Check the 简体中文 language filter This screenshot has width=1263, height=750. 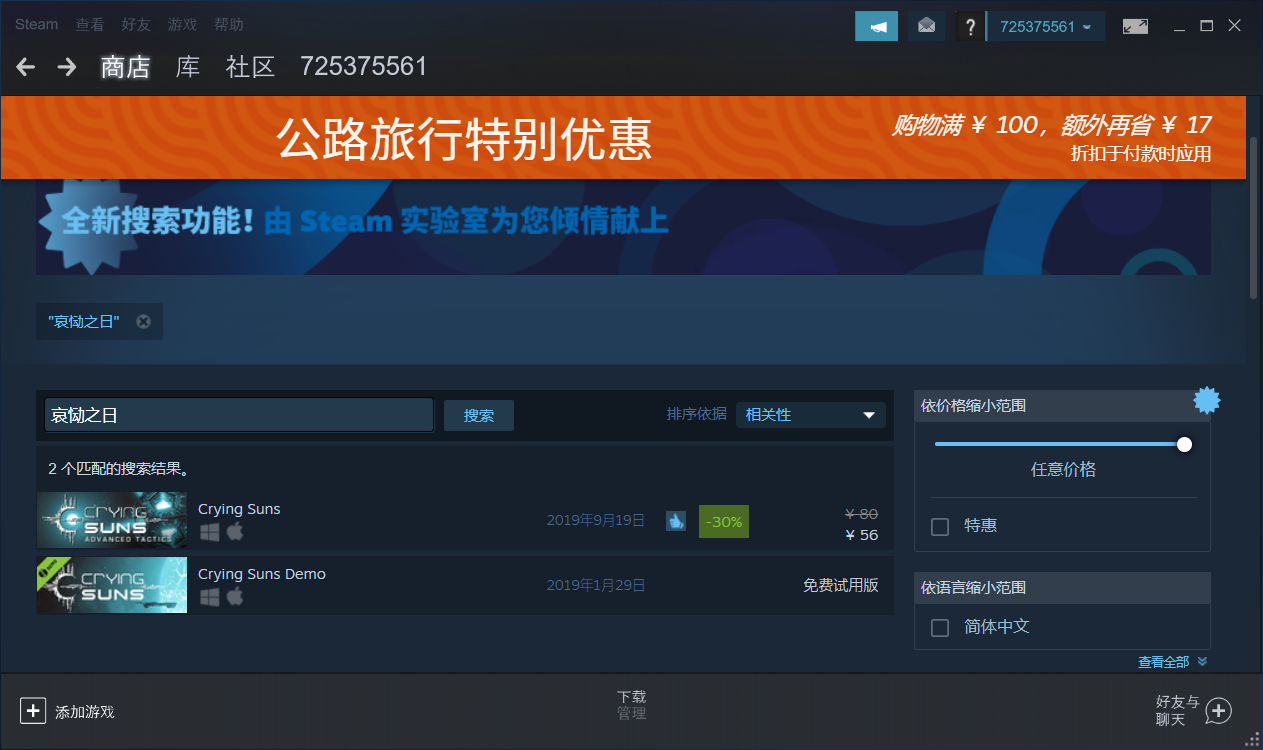point(940,628)
